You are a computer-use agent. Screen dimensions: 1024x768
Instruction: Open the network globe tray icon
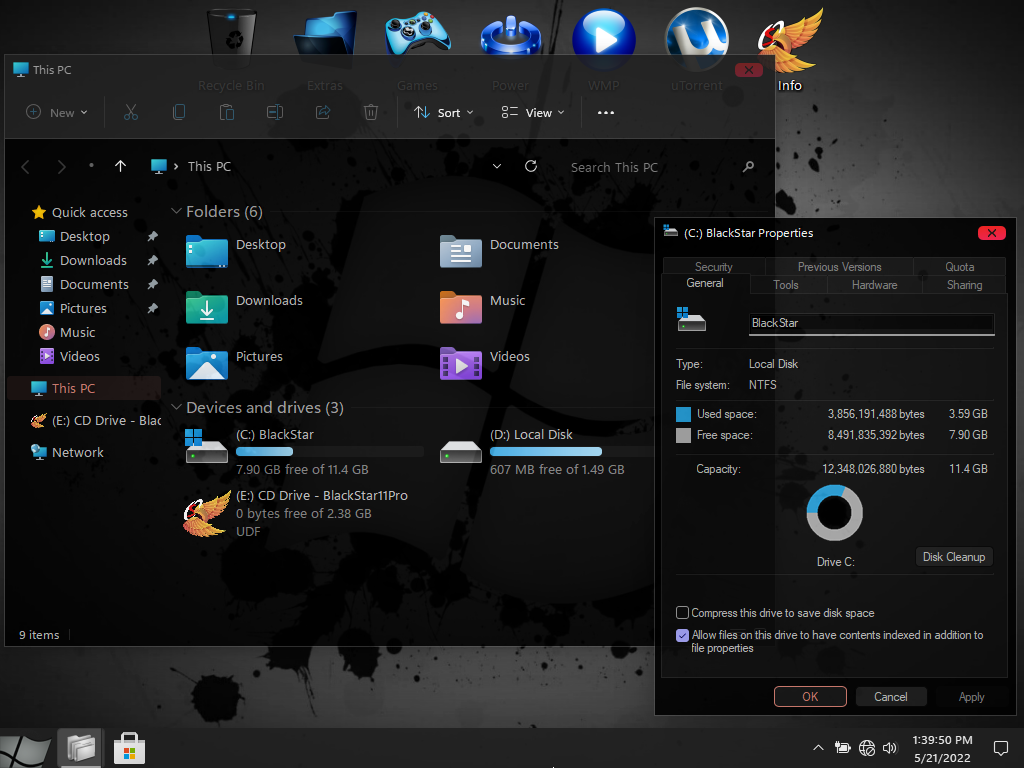click(x=867, y=748)
